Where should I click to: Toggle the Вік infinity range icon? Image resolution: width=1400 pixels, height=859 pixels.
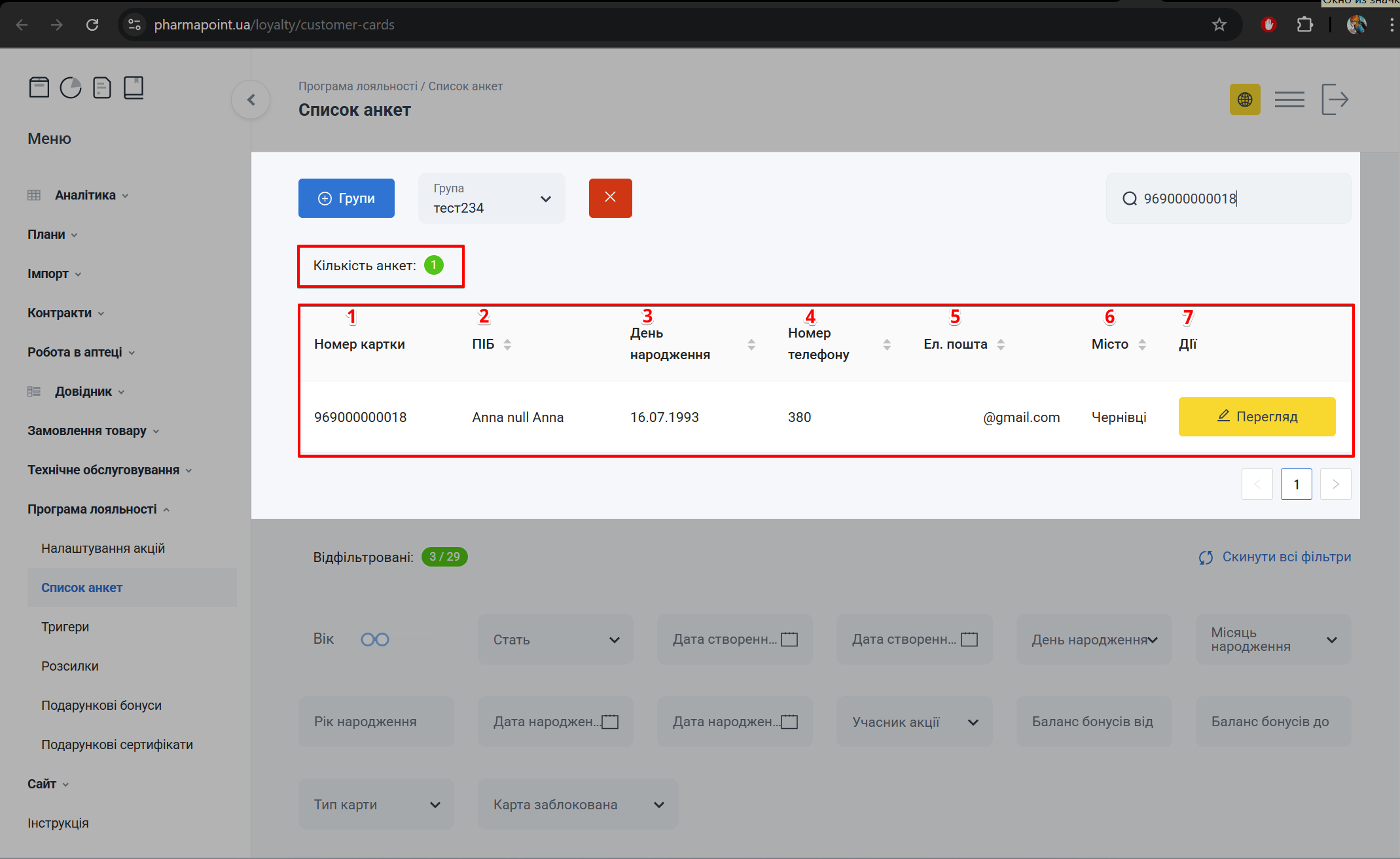coord(374,639)
